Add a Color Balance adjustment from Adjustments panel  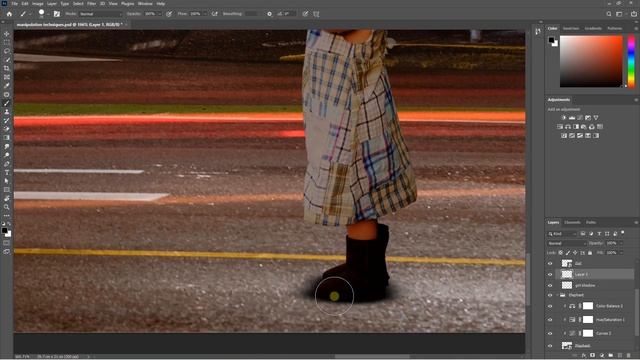click(x=568, y=127)
